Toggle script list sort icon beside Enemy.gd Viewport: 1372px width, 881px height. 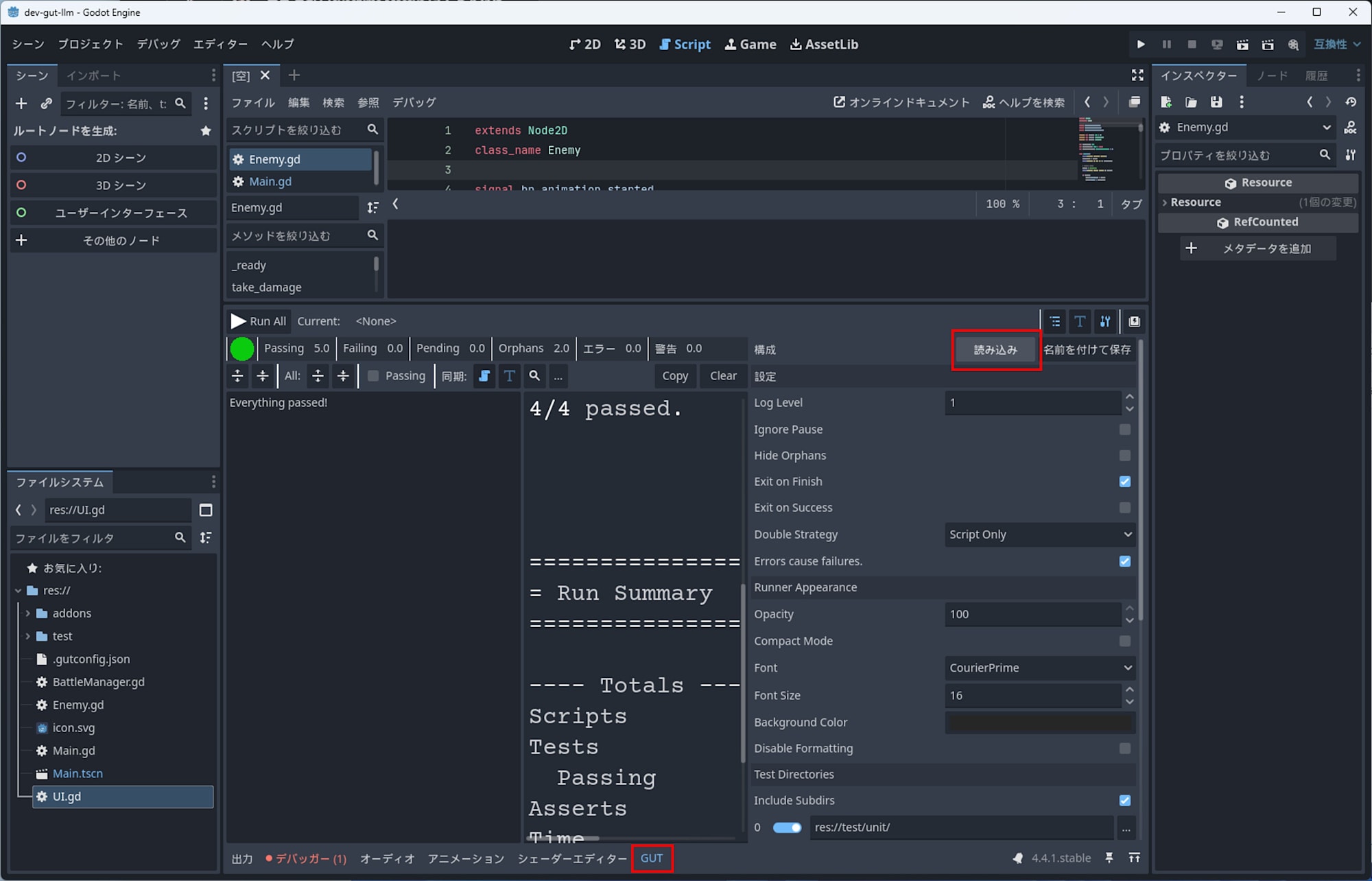[x=372, y=207]
